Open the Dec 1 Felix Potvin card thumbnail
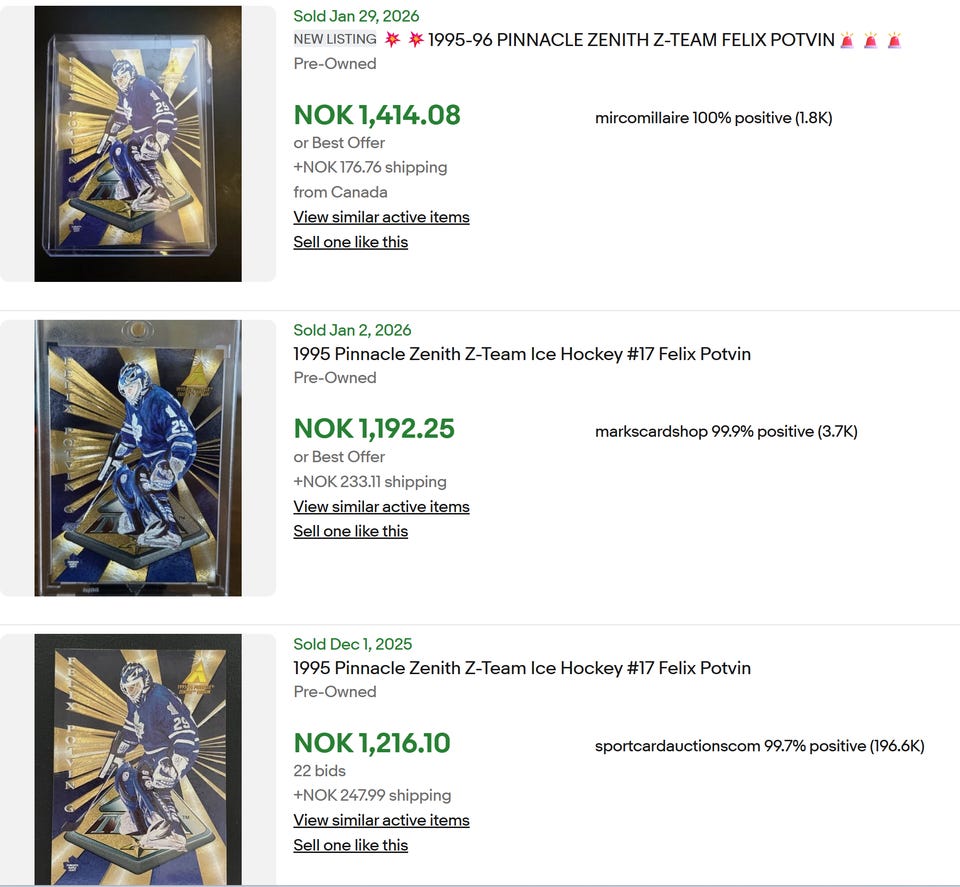The image size is (960, 887). click(x=138, y=759)
